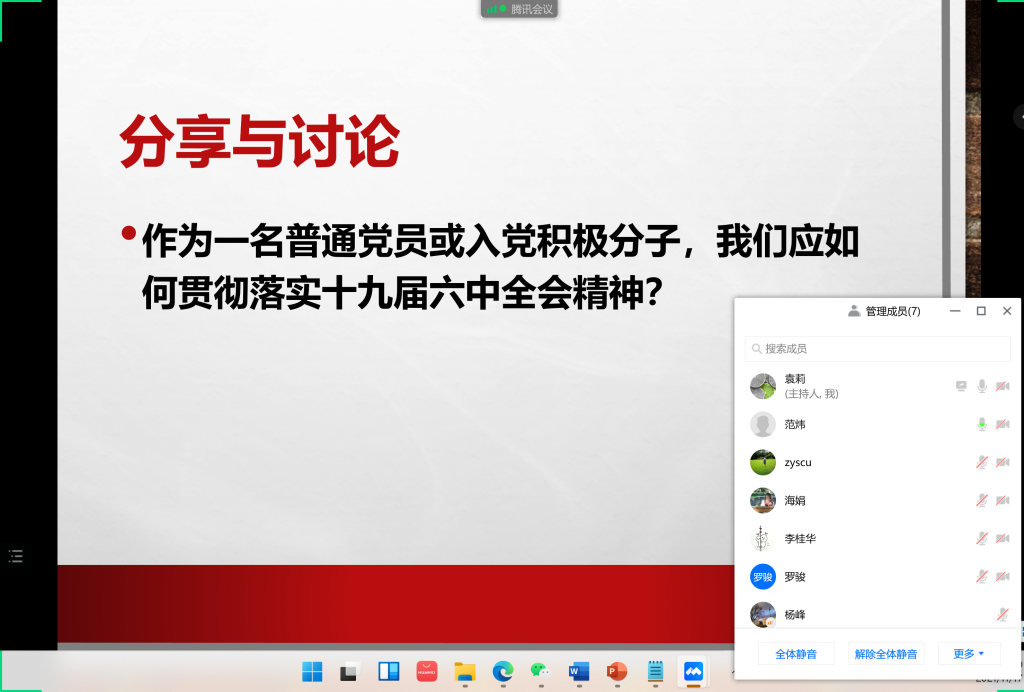Open WeChat from the taskbar
This screenshot has height=692, width=1024.
[540, 671]
